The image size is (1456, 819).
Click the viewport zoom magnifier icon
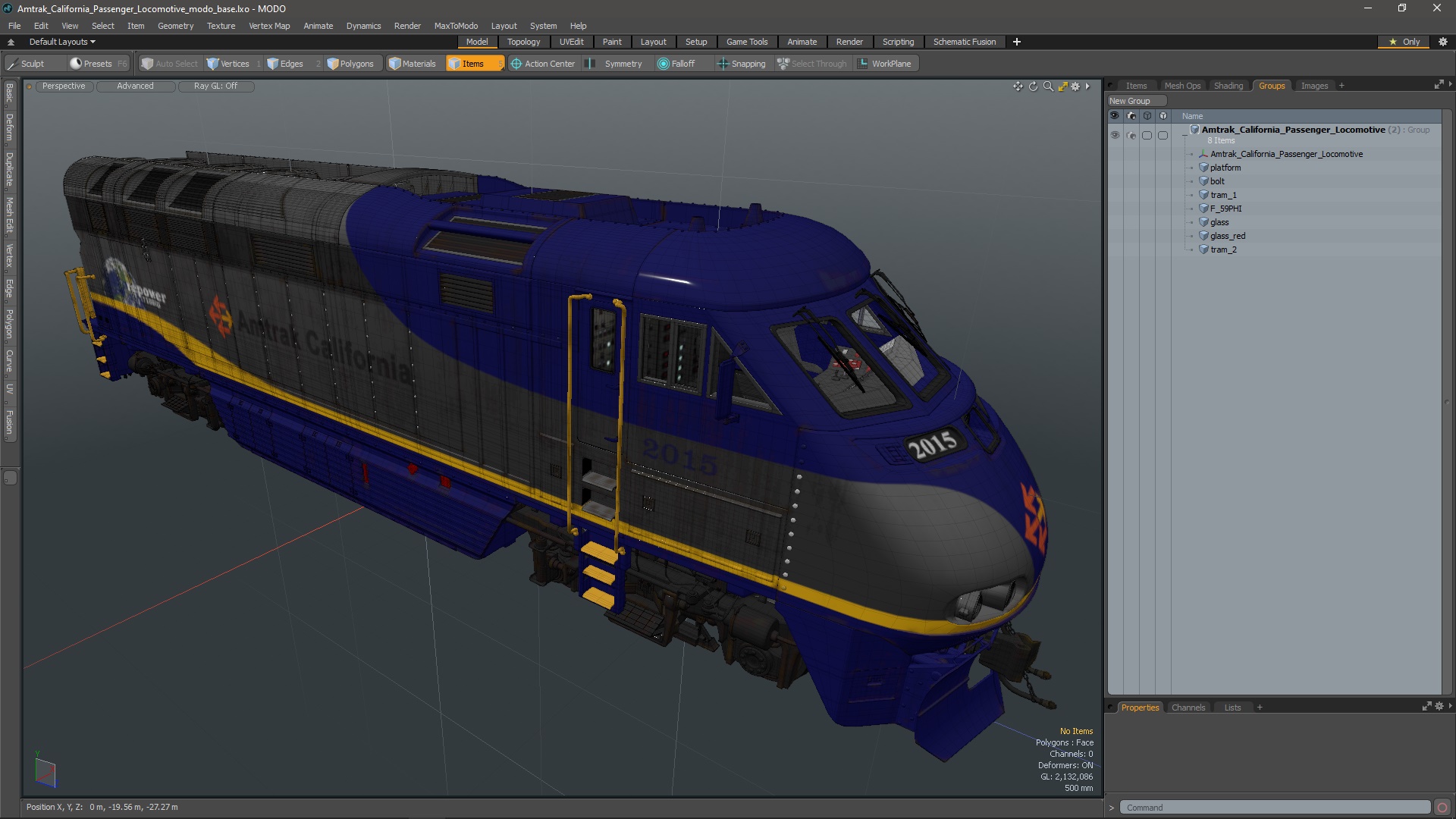pos(1048,86)
